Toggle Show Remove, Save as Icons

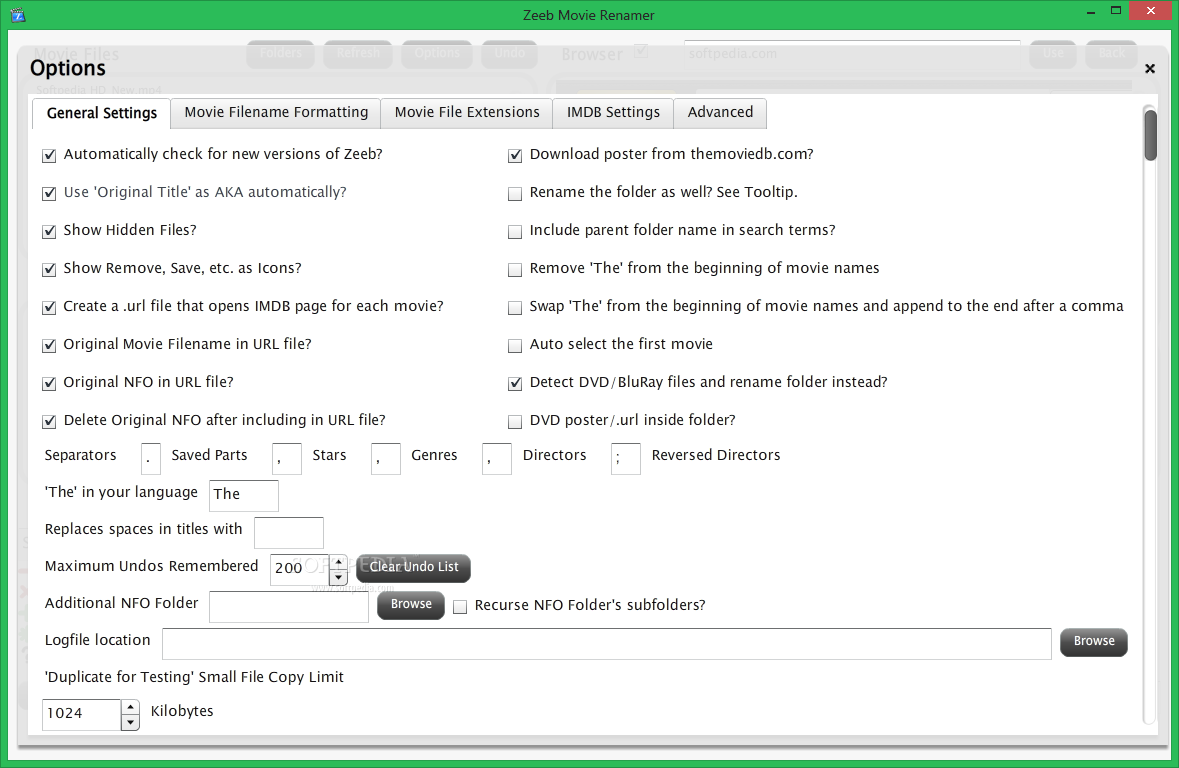[x=50, y=269]
